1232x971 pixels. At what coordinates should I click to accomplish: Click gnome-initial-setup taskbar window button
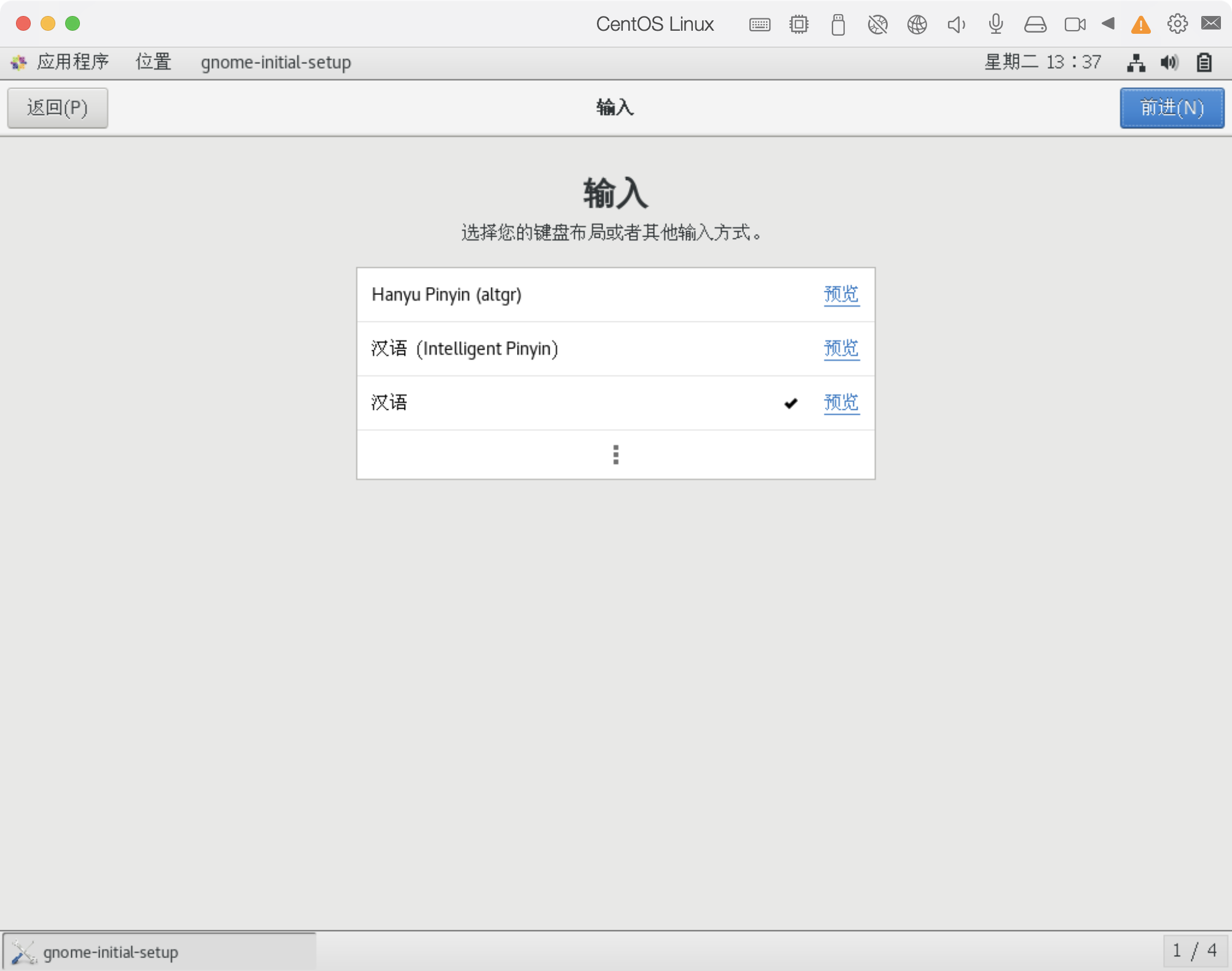160,952
